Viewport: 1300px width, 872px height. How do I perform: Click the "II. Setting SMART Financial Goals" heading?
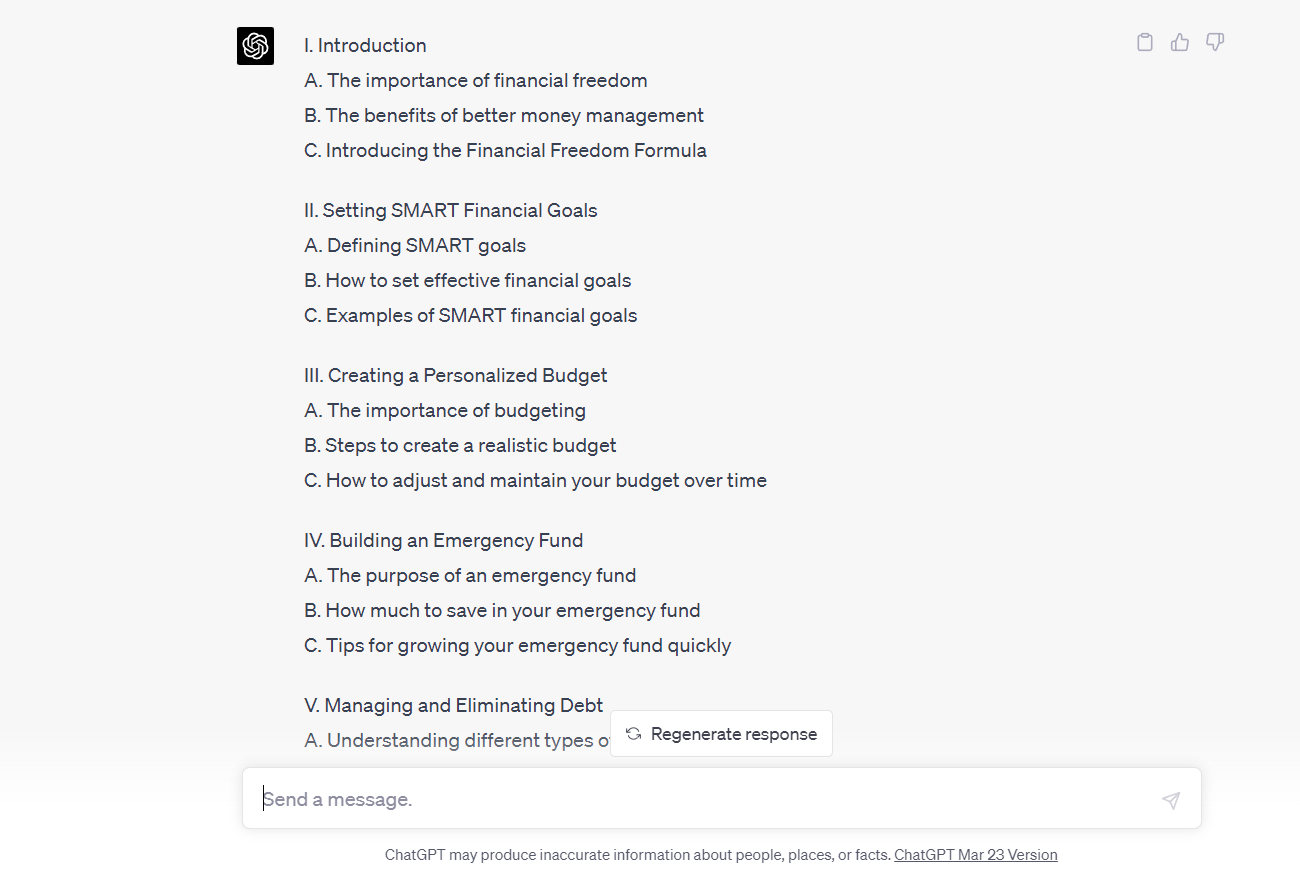[x=451, y=210]
